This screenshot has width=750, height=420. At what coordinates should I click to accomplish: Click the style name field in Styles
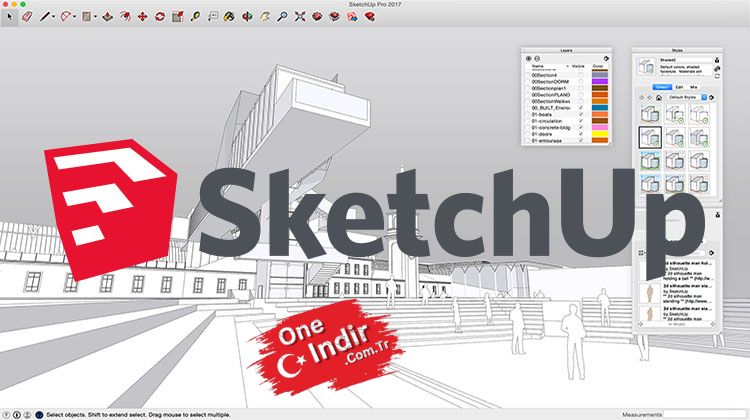click(685, 60)
